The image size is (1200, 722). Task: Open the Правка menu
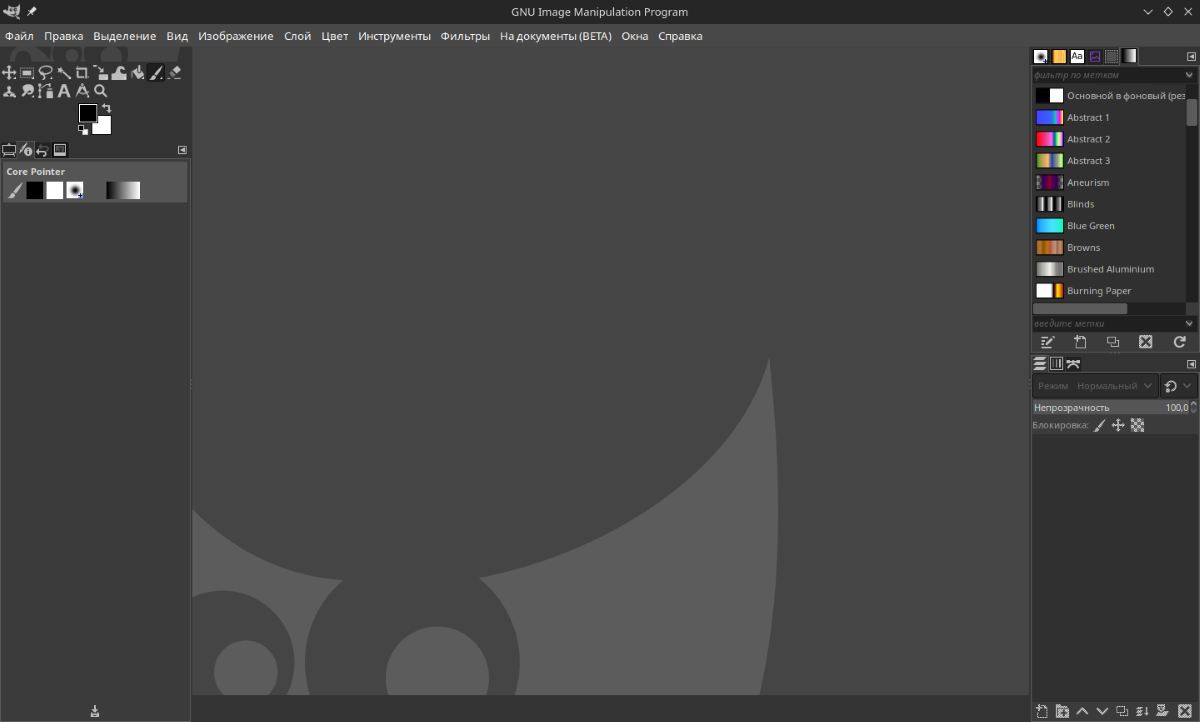(x=64, y=36)
